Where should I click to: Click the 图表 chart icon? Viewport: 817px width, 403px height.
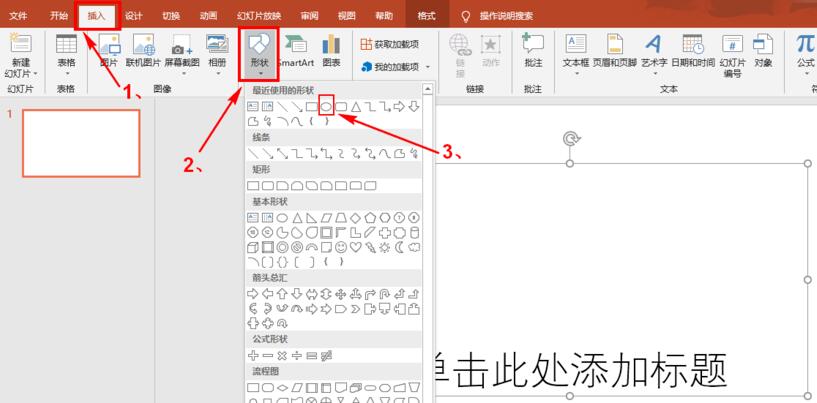(x=331, y=51)
